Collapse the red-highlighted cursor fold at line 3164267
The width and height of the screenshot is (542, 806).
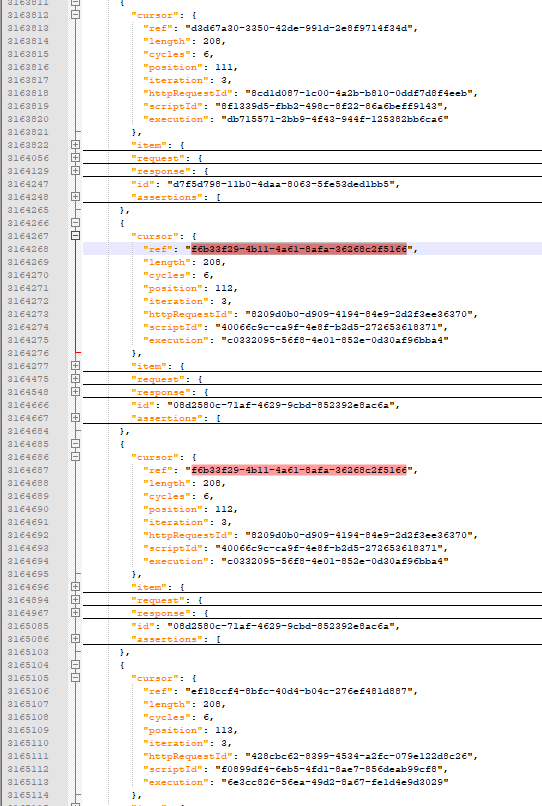76,236
